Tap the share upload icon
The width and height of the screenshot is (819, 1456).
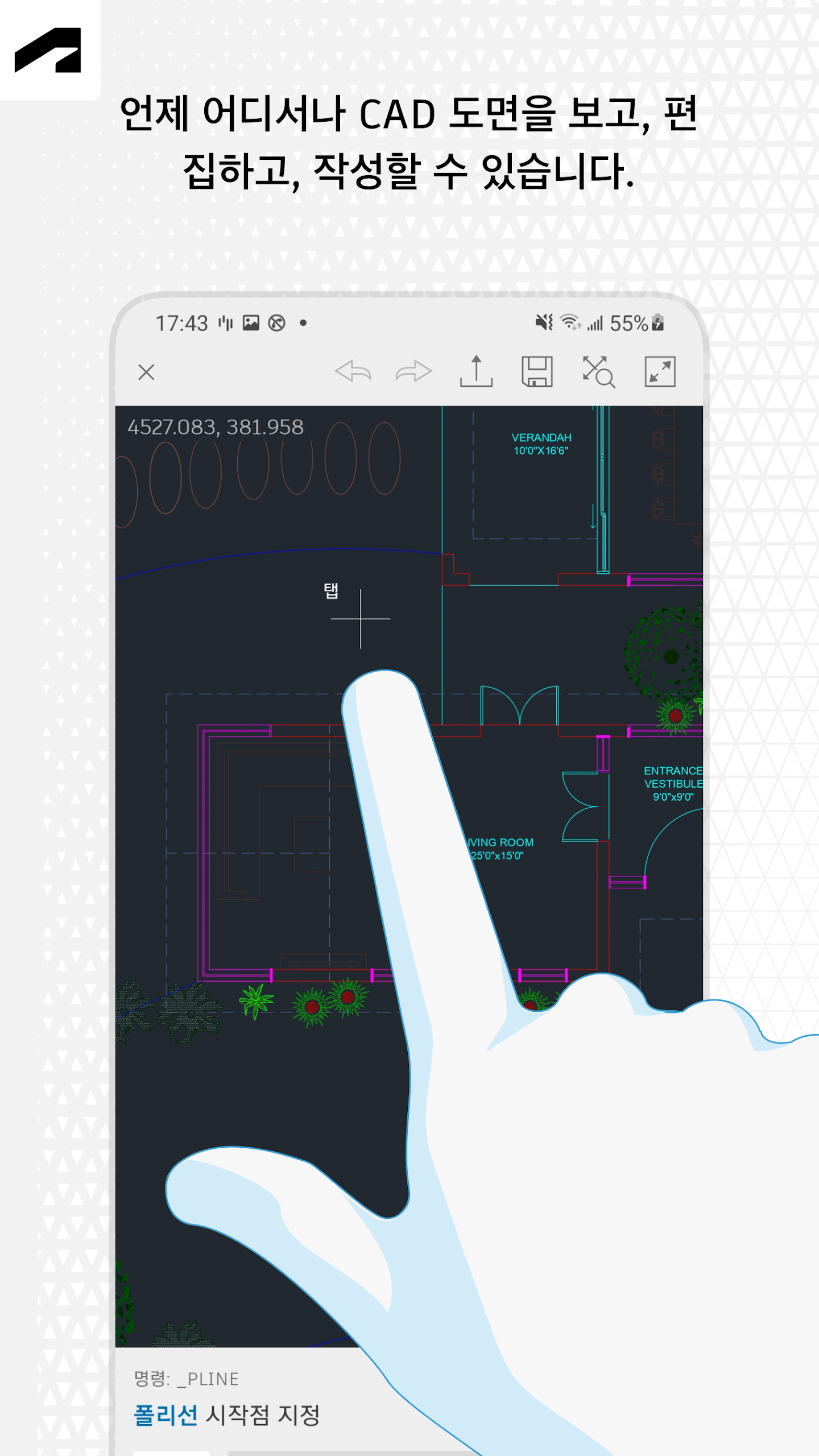pos(476,371)
